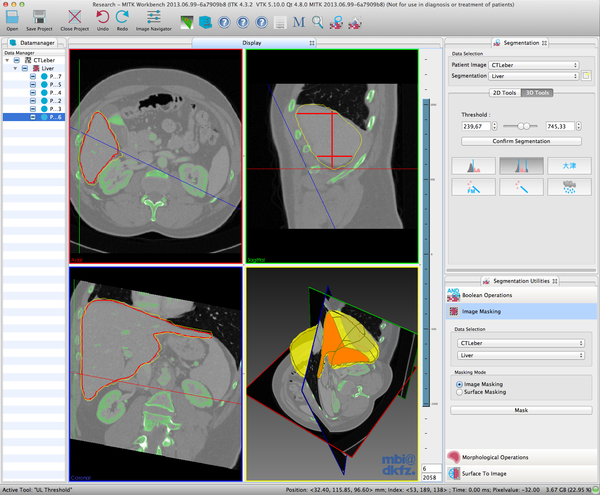Open Boolean Operations utilities section

tap(521, 295)
